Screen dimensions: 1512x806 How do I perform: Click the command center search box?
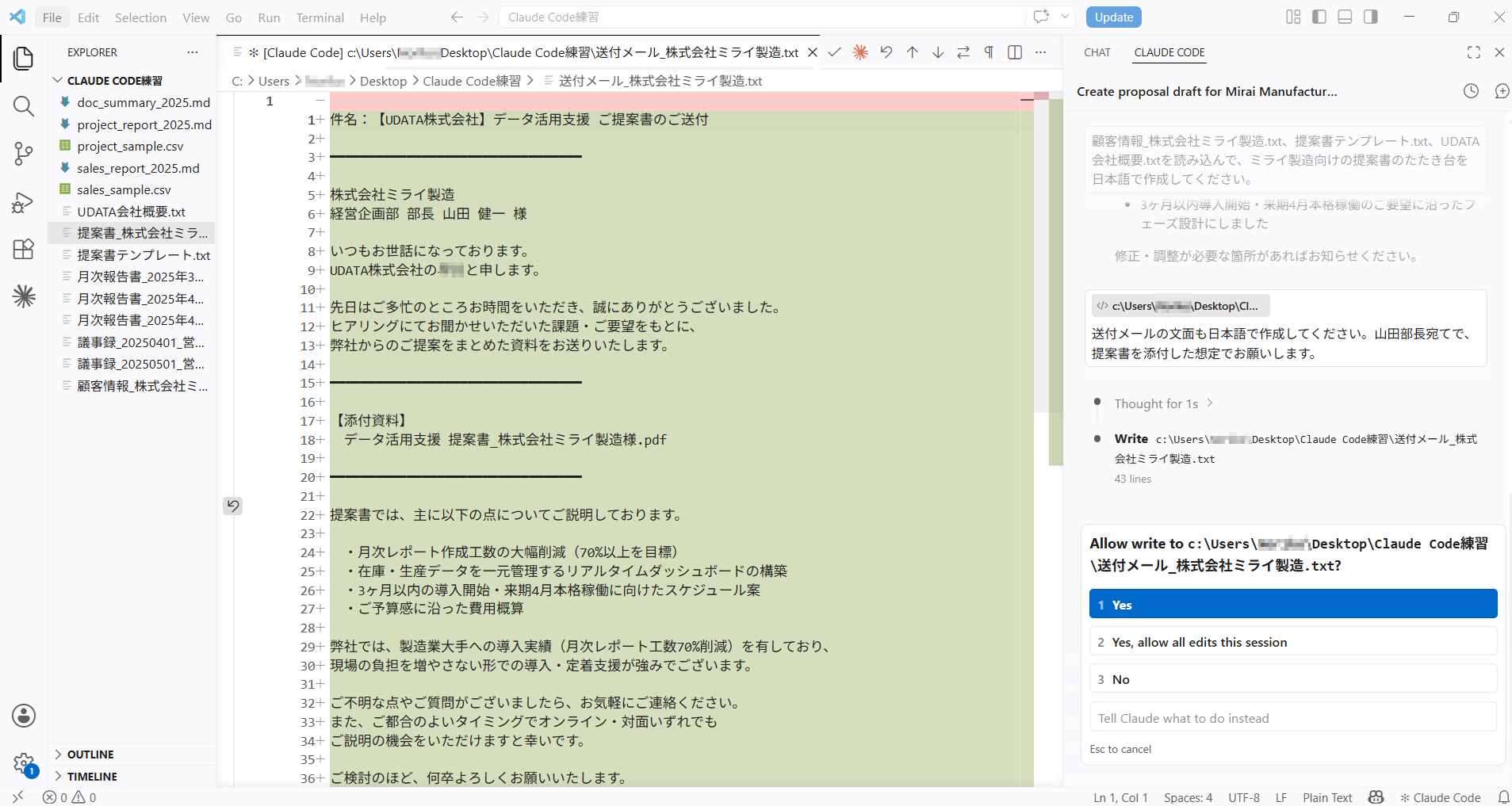[761, 17]
